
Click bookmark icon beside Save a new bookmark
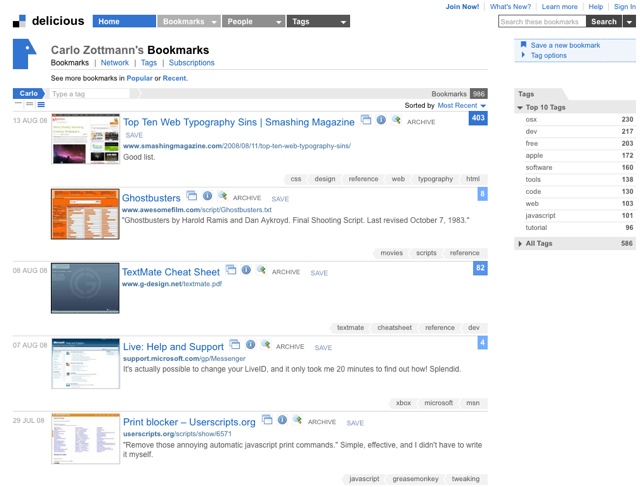pyautogui.click(x=523, y=45)
